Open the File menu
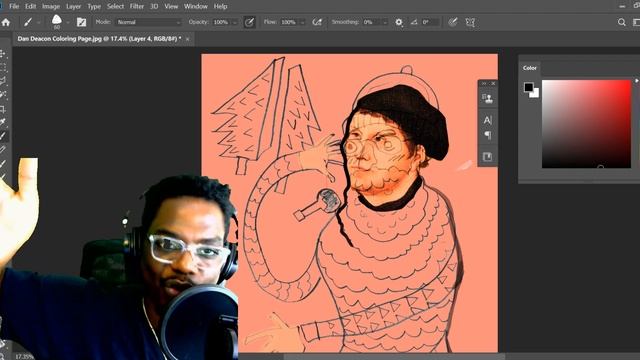Screen dimensions: 640x360 (14, 7)
